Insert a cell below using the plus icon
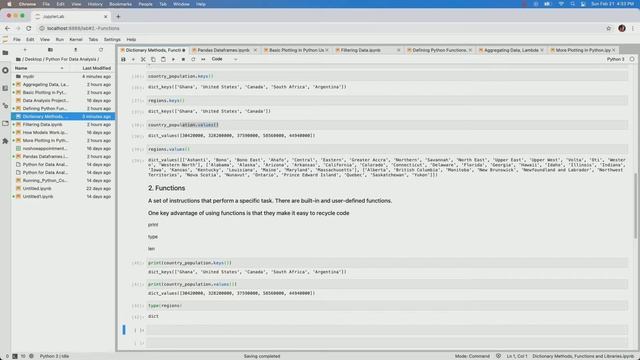 click(x=133, y=59)
